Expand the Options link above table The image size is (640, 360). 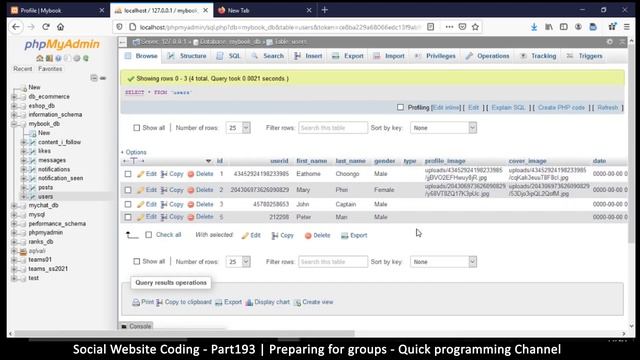pyautogui.click(x=133, y=152)
